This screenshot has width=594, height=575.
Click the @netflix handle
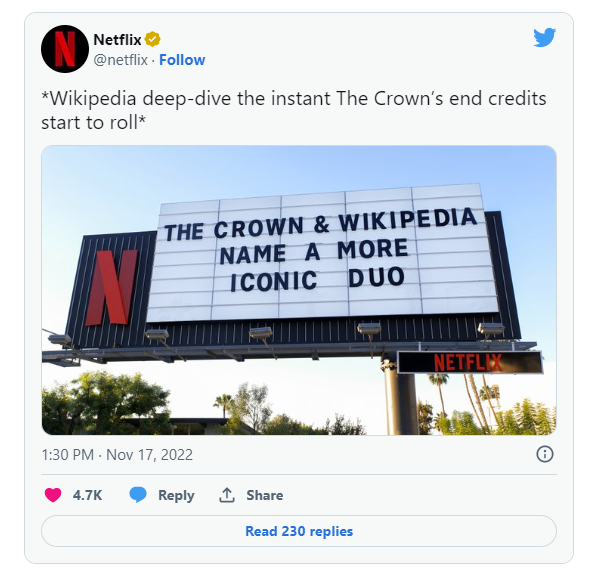(120, 60)
